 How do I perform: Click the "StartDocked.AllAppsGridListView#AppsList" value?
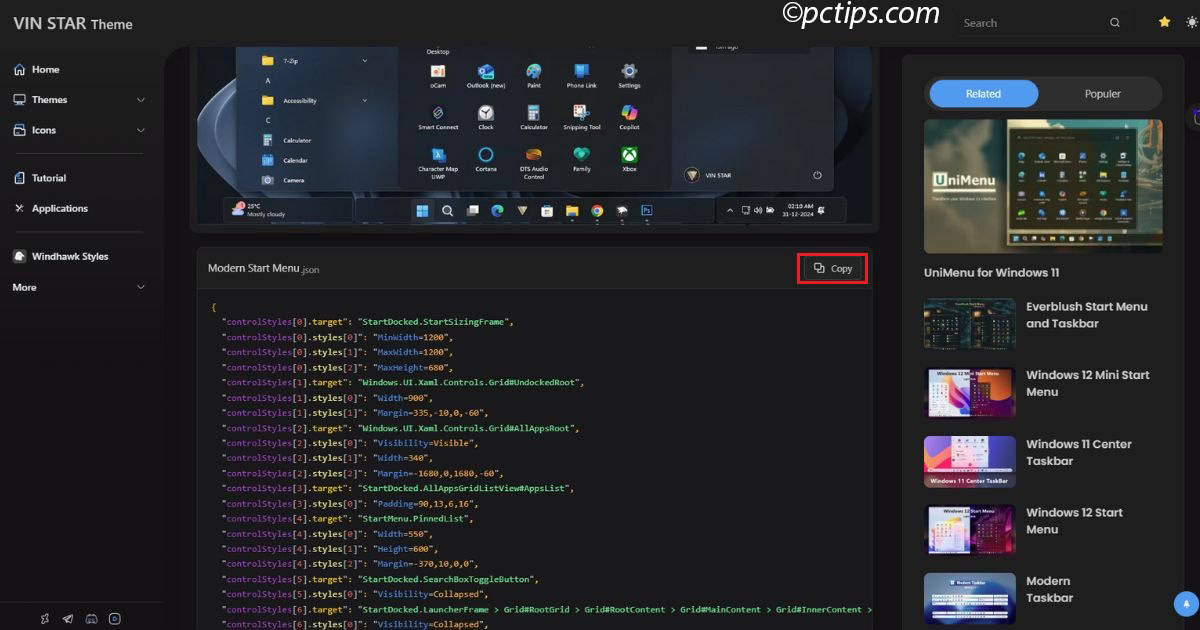coord(465,488)
